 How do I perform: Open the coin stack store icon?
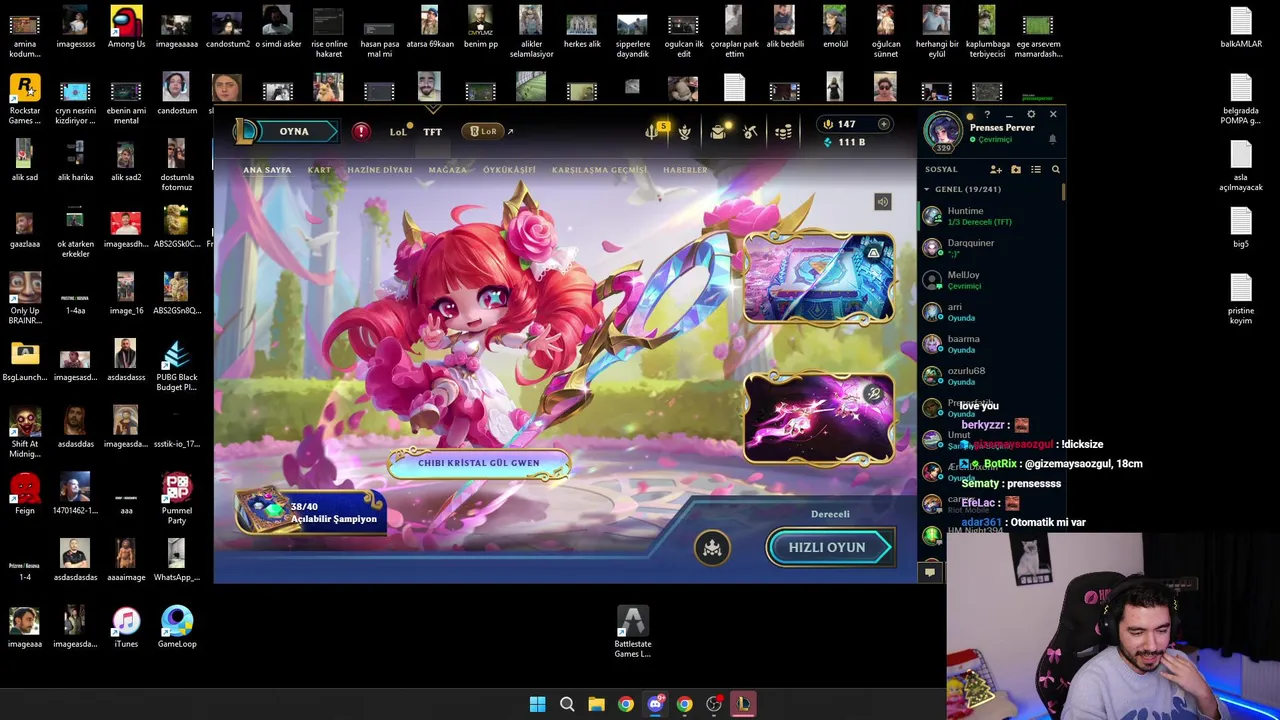(x=783, y=132)
